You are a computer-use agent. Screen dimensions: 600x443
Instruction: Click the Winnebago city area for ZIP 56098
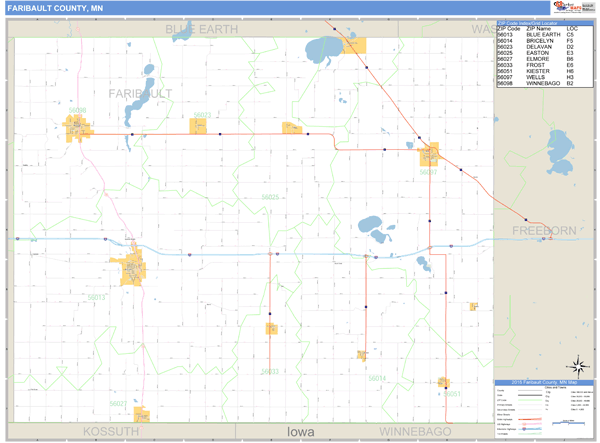coord(76,128)
